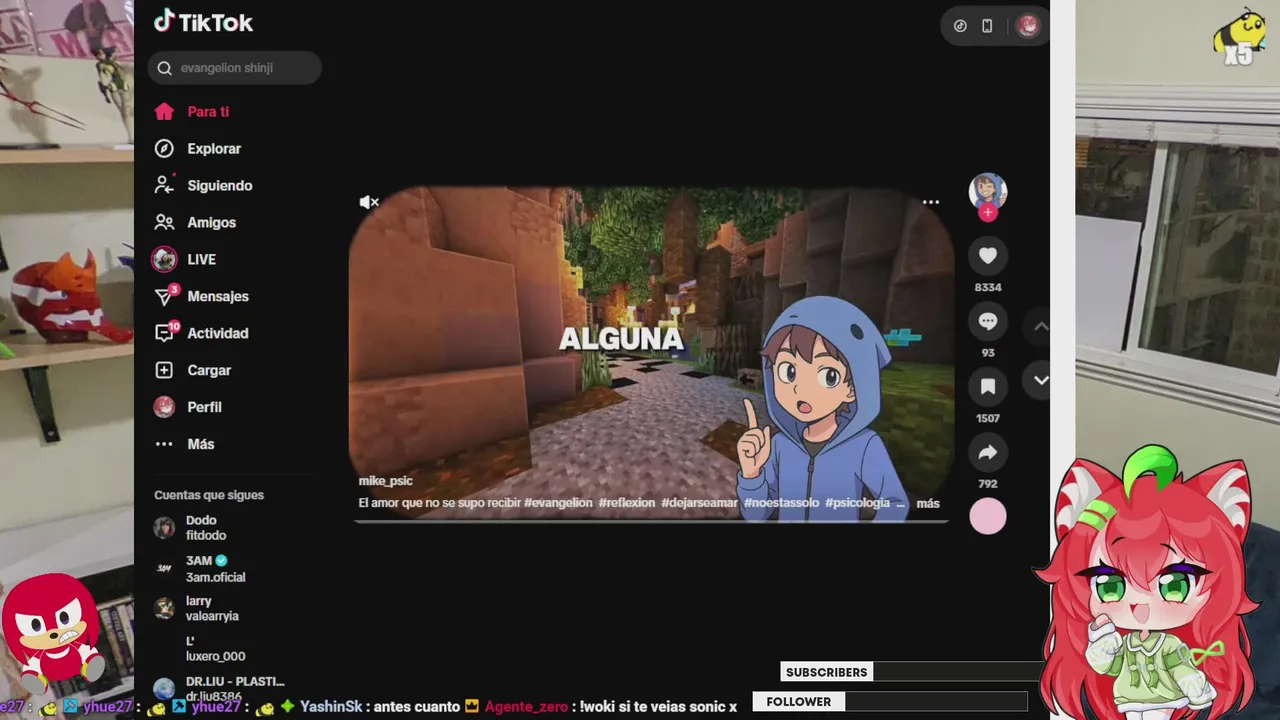Open followed account DR.LIU - PLASTI...

[230, 688]
